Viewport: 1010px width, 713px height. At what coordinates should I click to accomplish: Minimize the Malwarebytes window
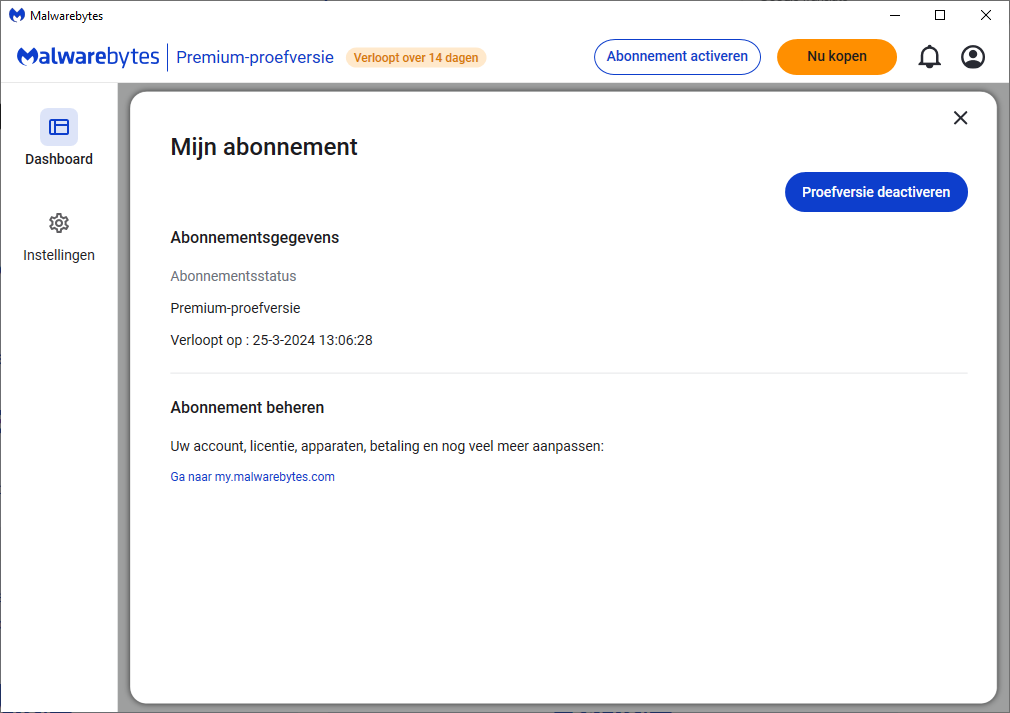coord(895,15)
